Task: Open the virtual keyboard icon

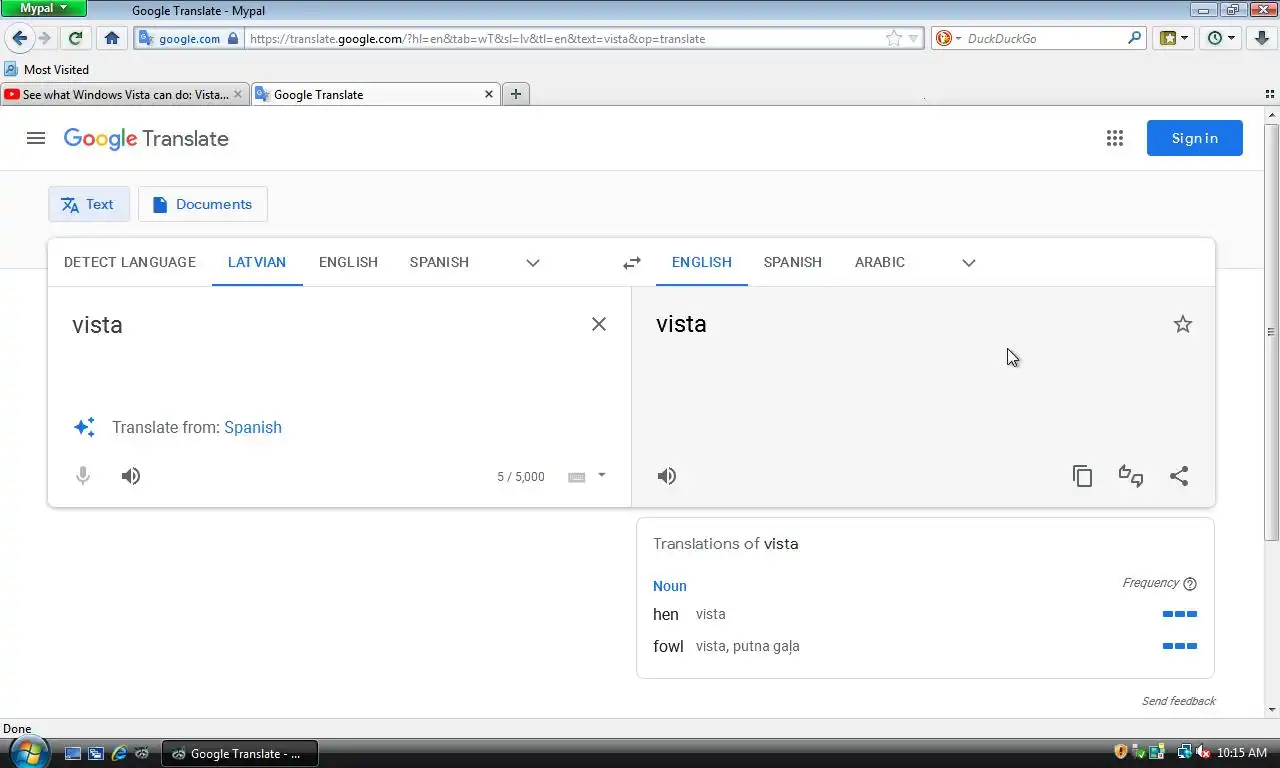Action: click(x=577, y=477)
